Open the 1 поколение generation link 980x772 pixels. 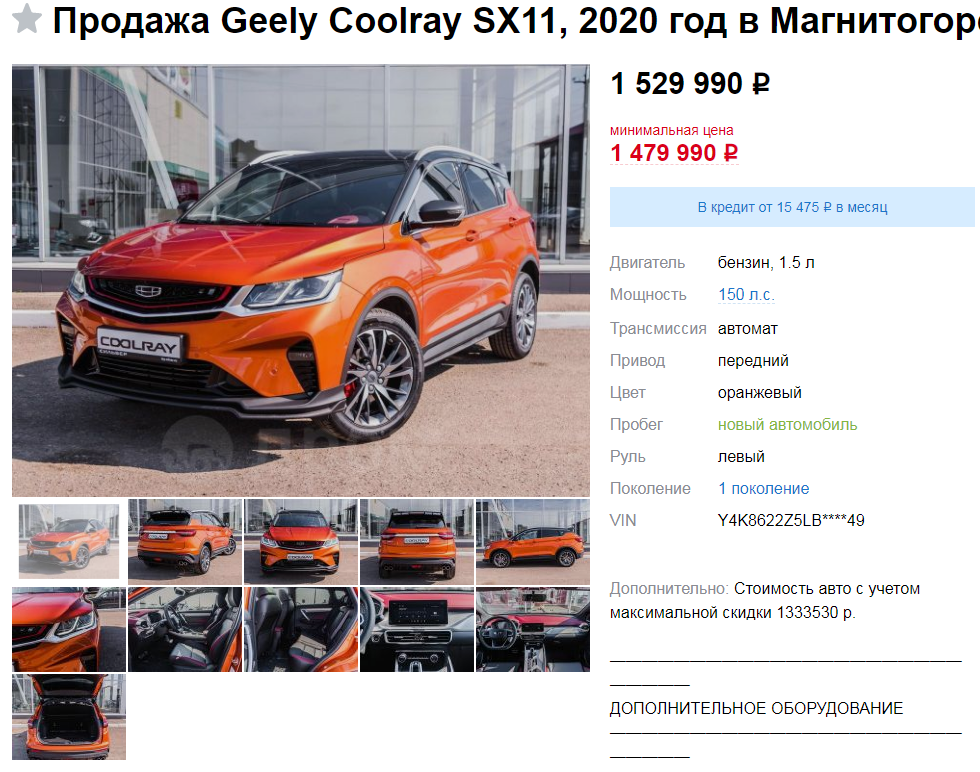click(x=764, y=488)
